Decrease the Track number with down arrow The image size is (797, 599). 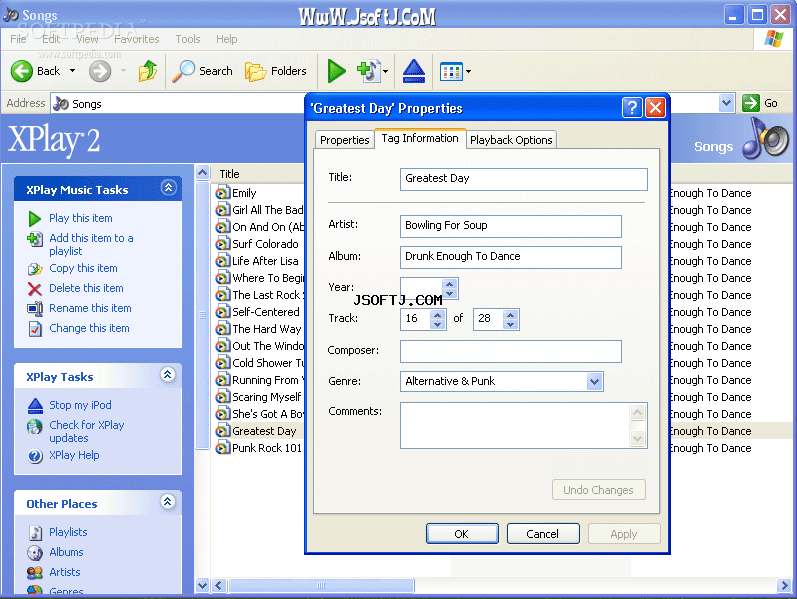(437, 324)
